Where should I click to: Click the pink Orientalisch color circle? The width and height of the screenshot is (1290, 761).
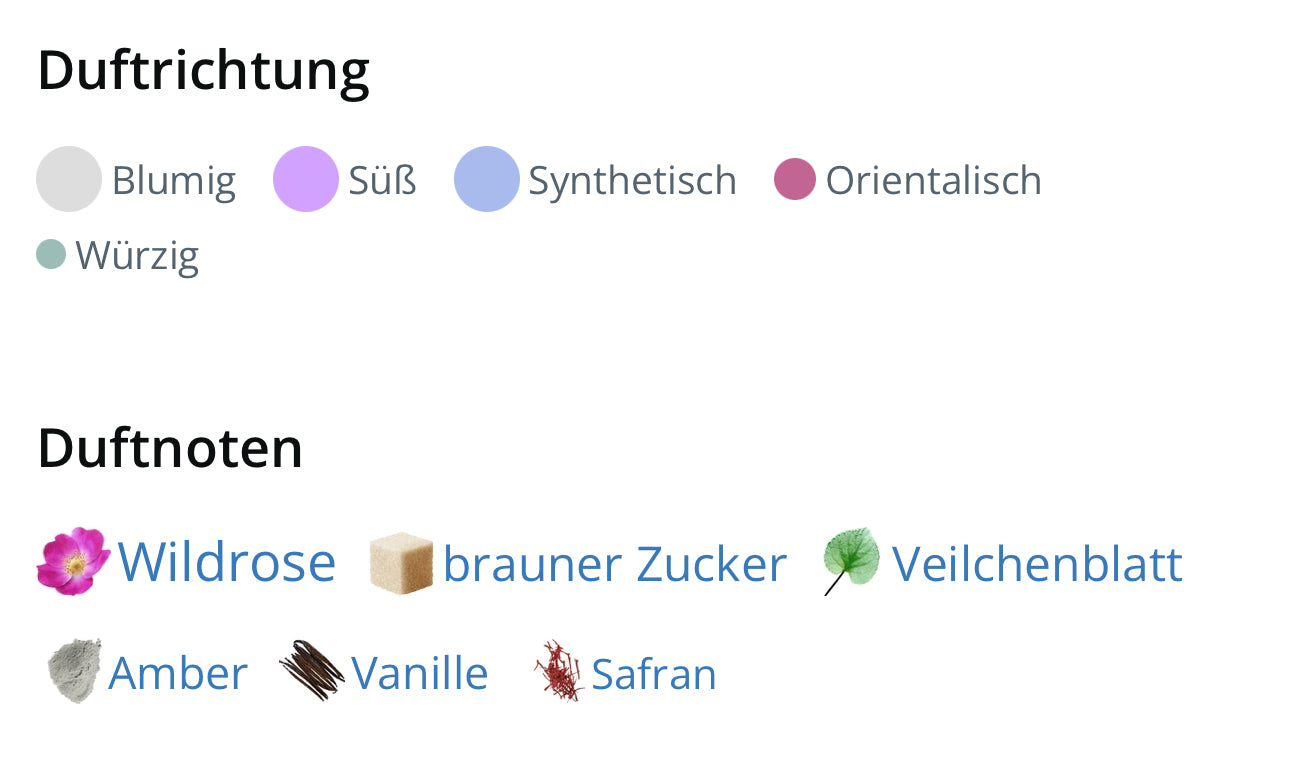click(x=795, y=179)
